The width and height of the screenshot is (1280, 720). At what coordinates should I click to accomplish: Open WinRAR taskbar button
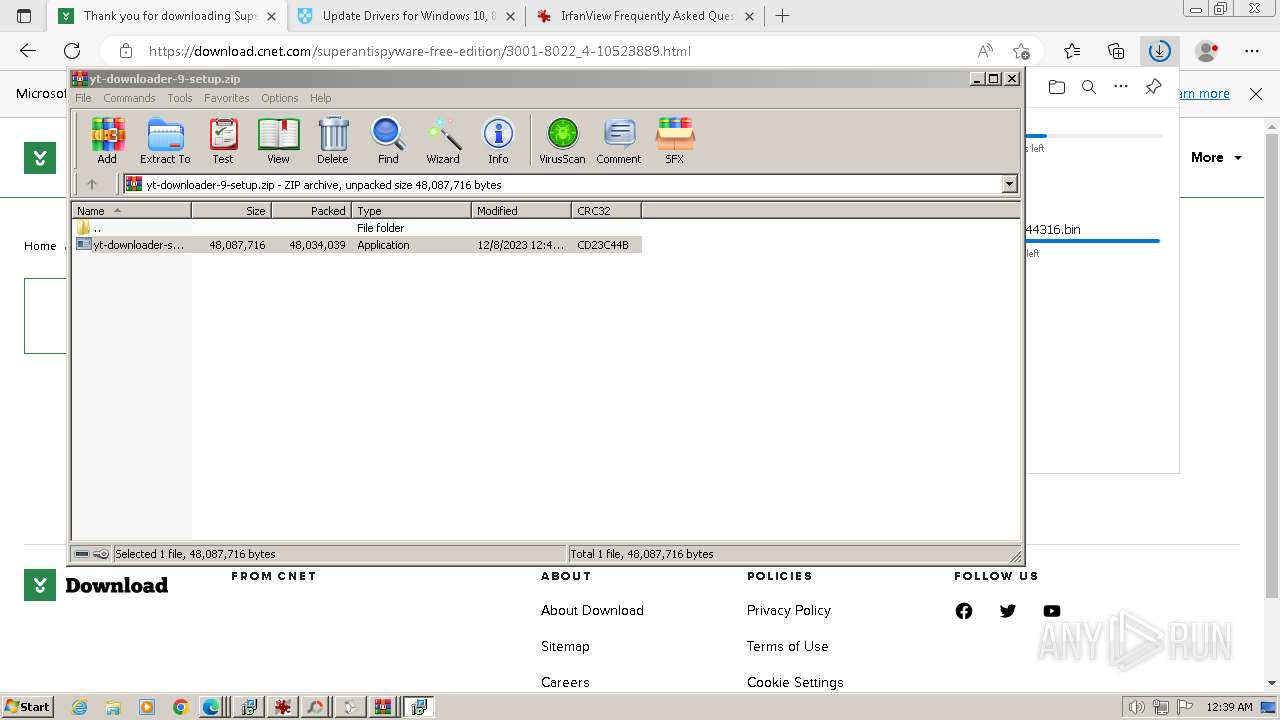pos(383,707)
